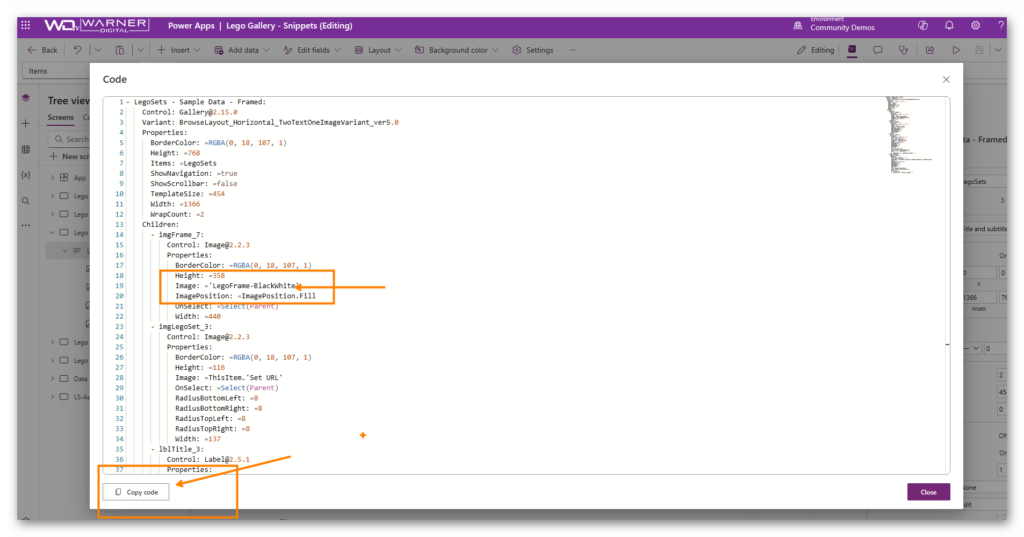Open the notifications bell
This screenshot has height=537, width=1024.
949,25
